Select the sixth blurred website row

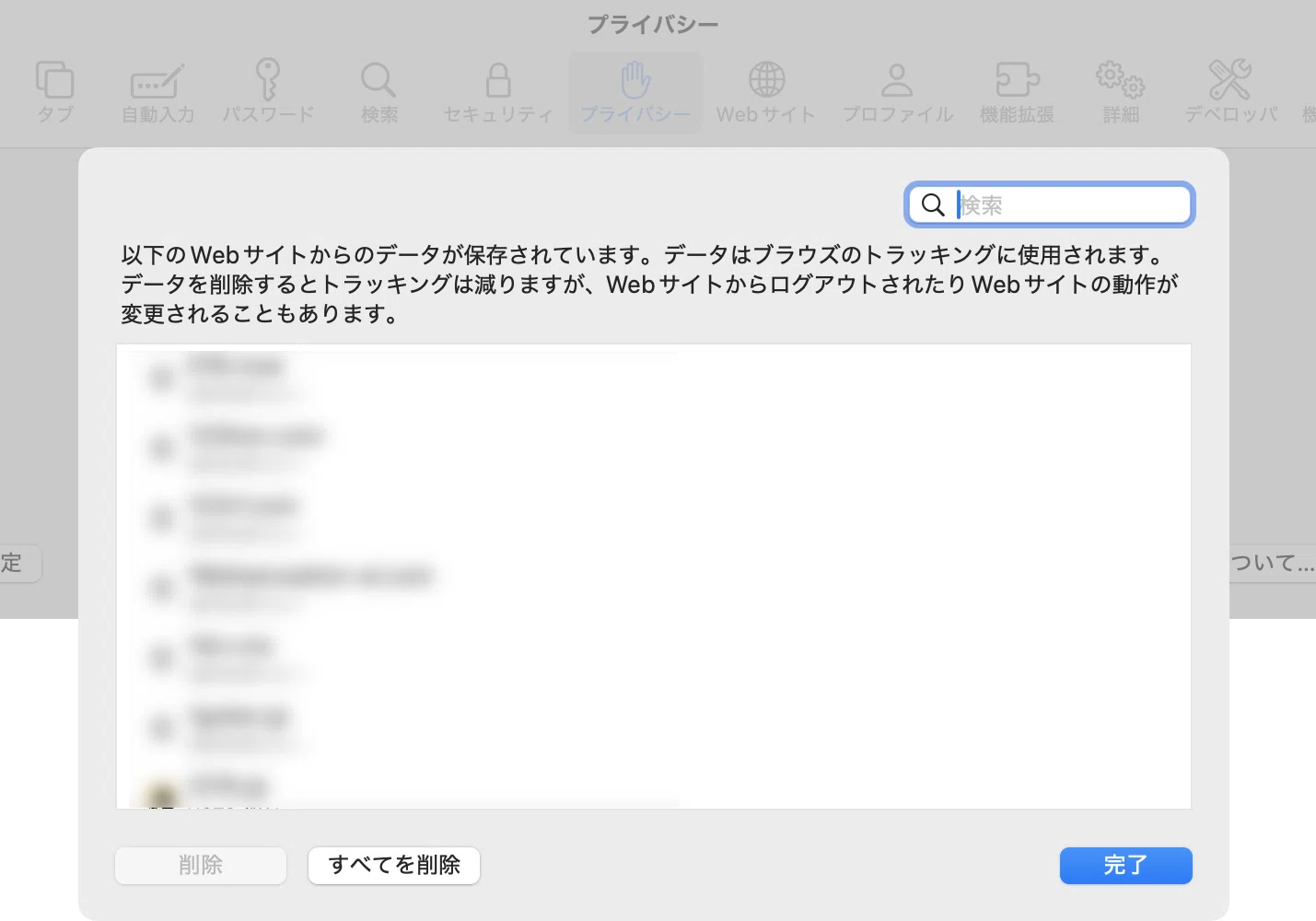tap(654, 728)
